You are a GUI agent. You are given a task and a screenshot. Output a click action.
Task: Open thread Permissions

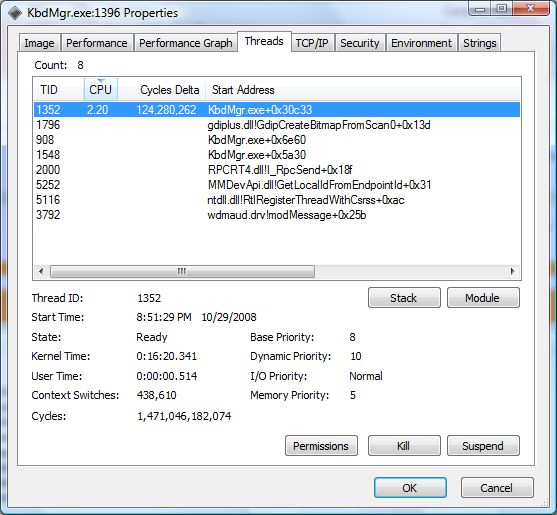click(321, 446)
